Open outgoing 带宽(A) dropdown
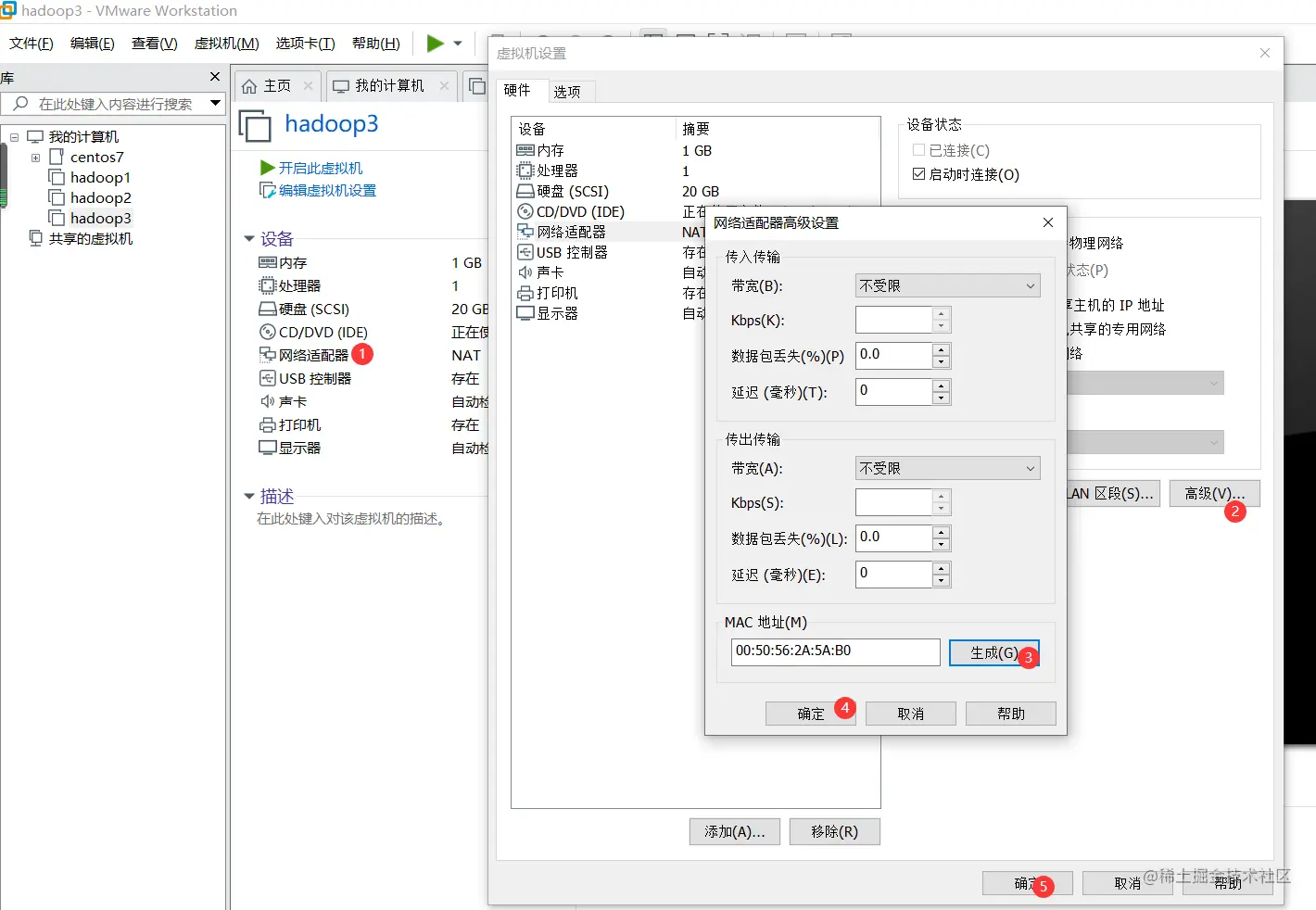The image size is (1316, 910). click(x=948, y=468)
